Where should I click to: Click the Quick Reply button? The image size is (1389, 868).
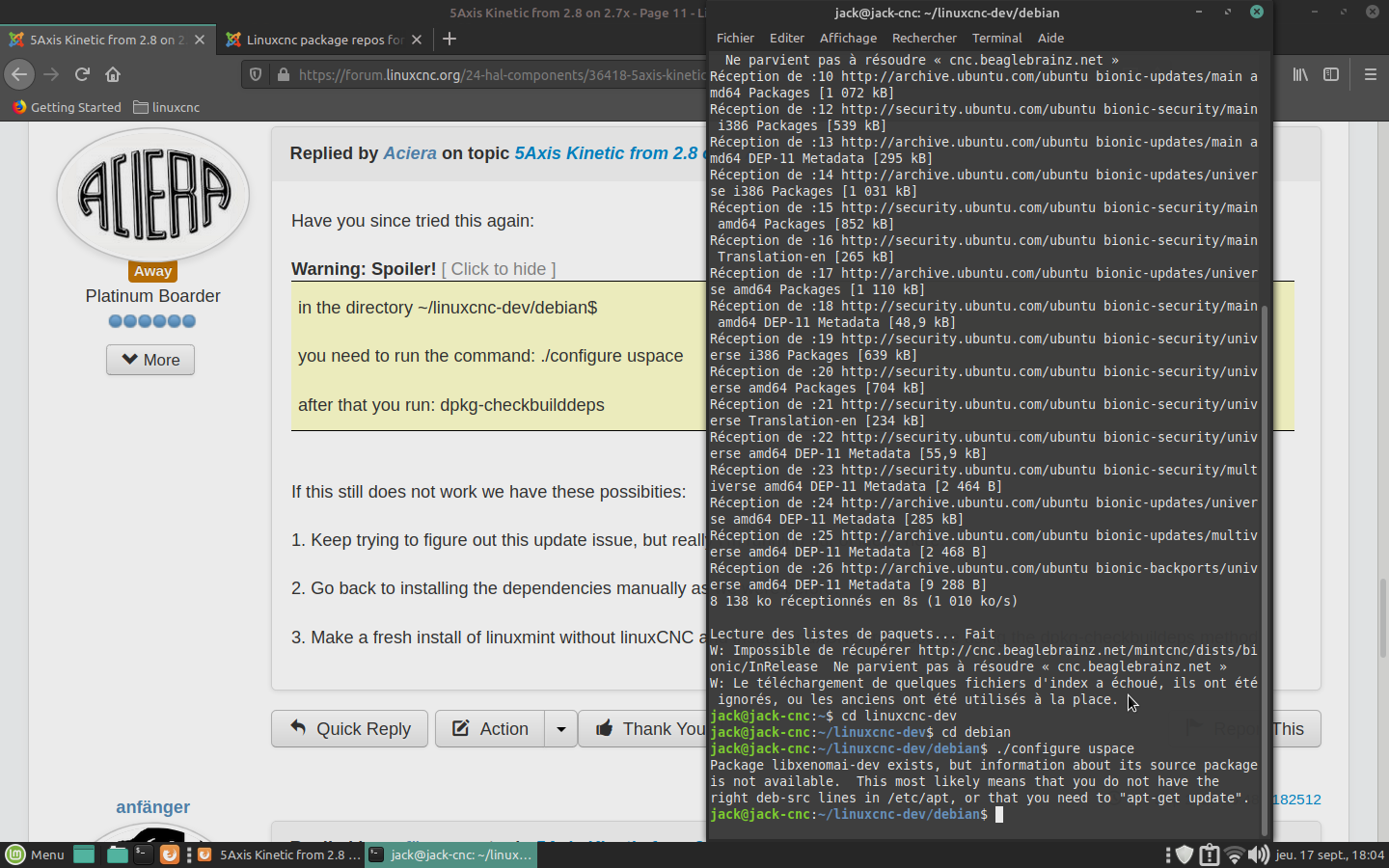pyautogui.click(x=350, y=729)
